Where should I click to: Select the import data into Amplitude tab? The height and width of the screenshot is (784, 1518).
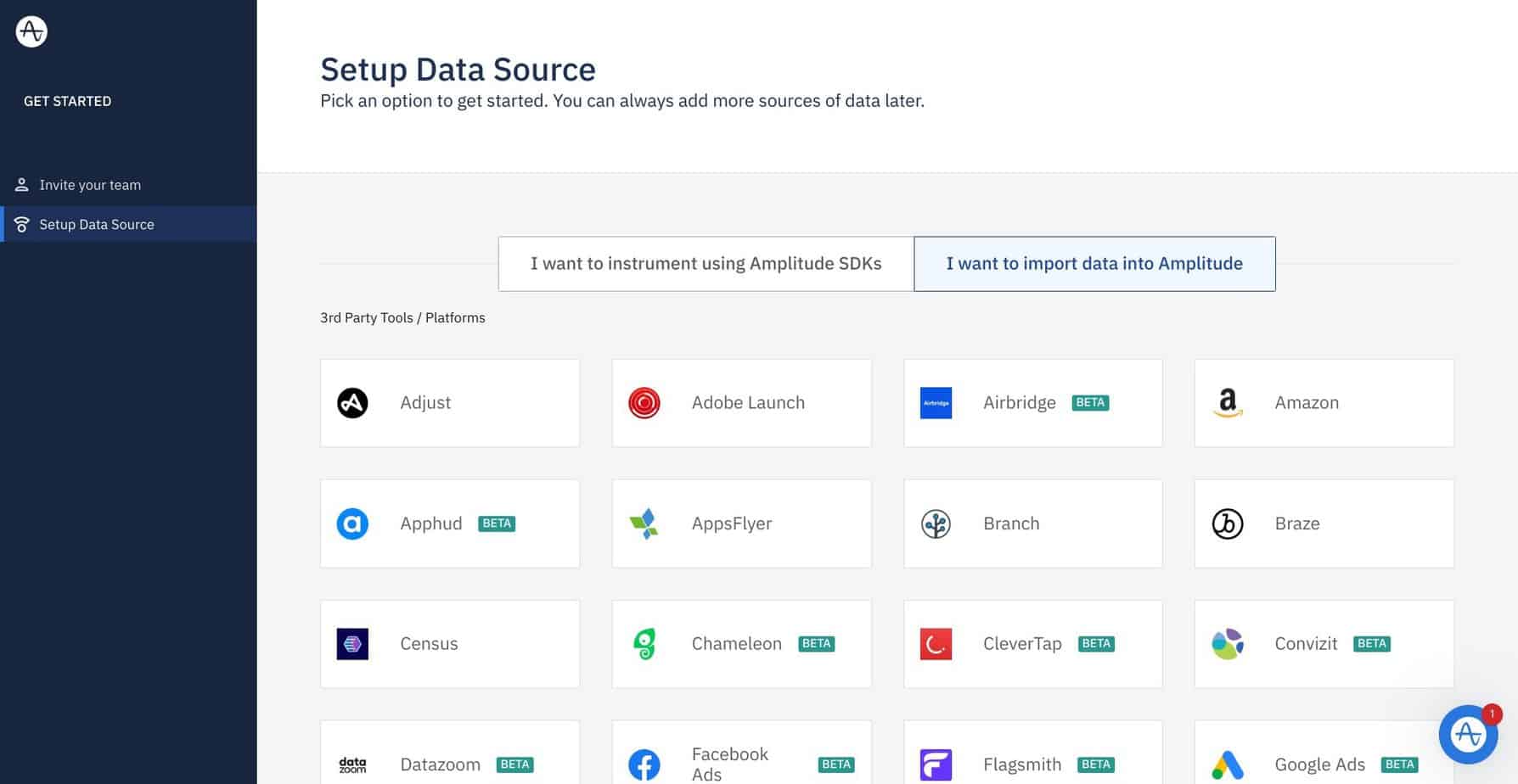tap(1094, 264)
